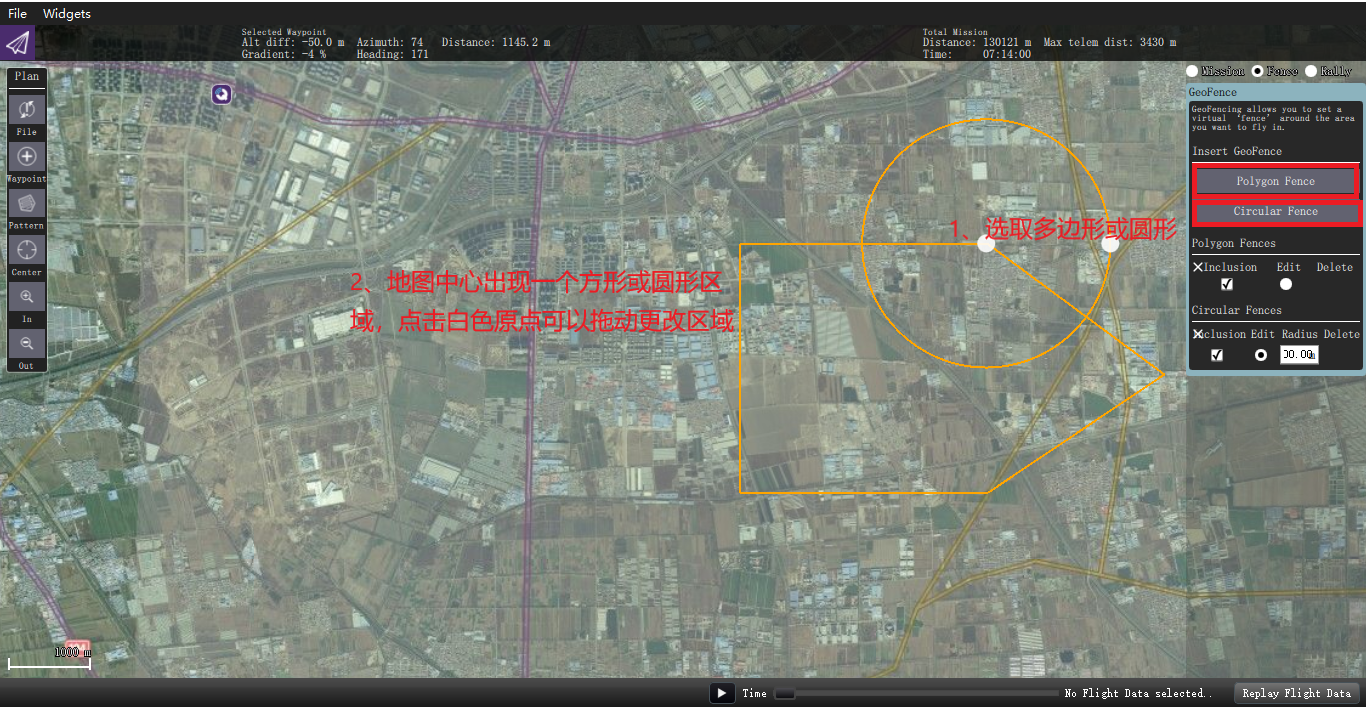Insert a Circular Fence
This screenshot has height=707, width=1366.
coord(1275,212)
